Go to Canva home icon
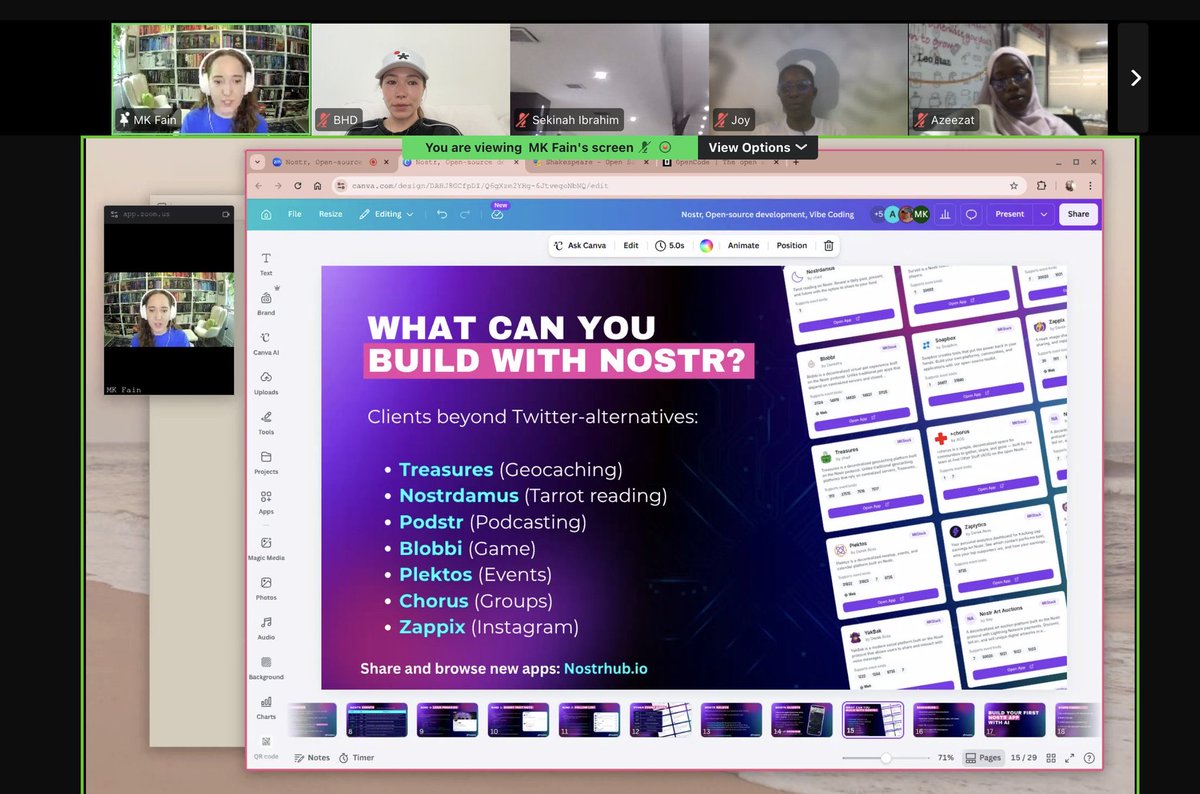 pos(267,214)
